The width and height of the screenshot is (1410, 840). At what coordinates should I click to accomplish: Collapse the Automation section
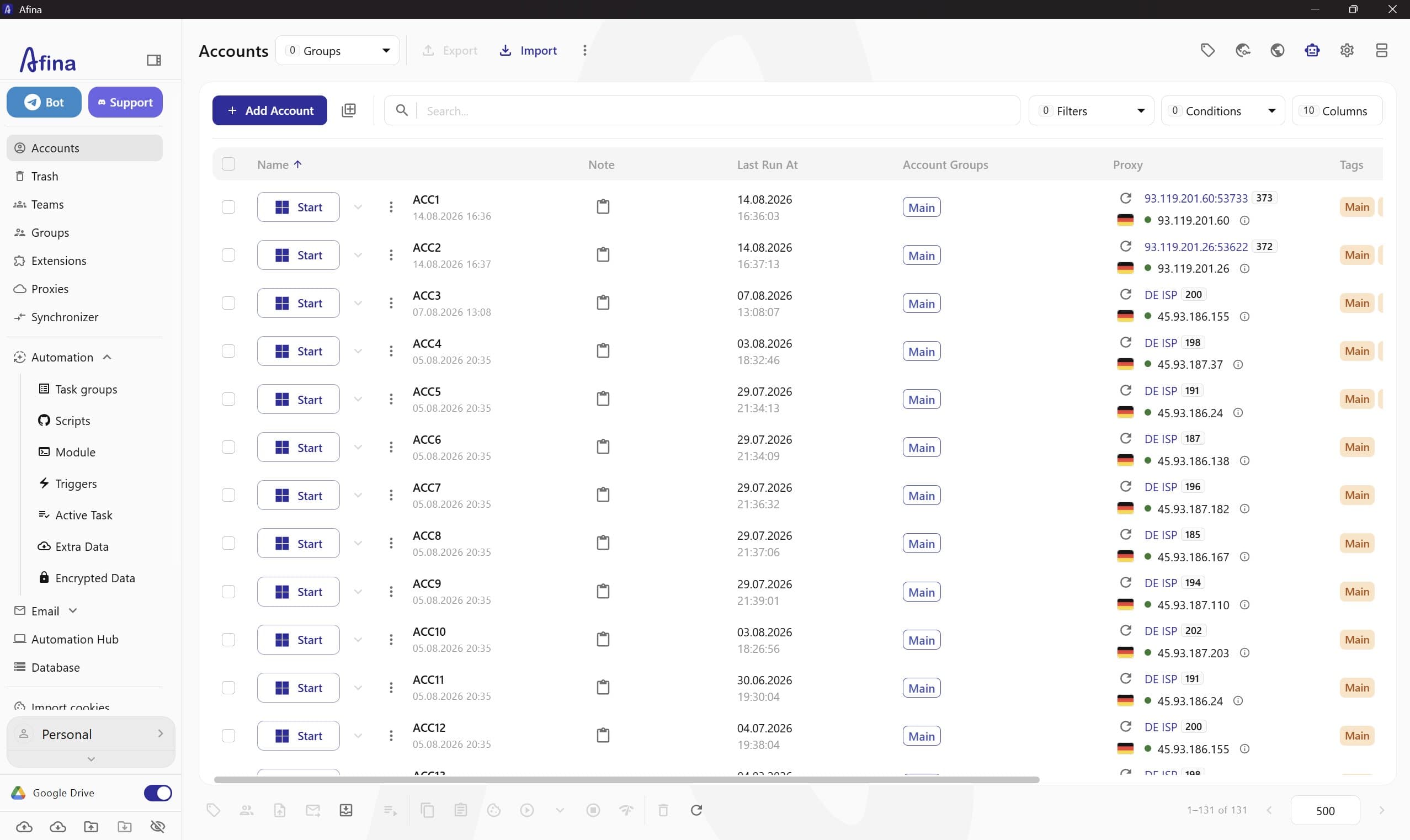(x=107, y=357)
